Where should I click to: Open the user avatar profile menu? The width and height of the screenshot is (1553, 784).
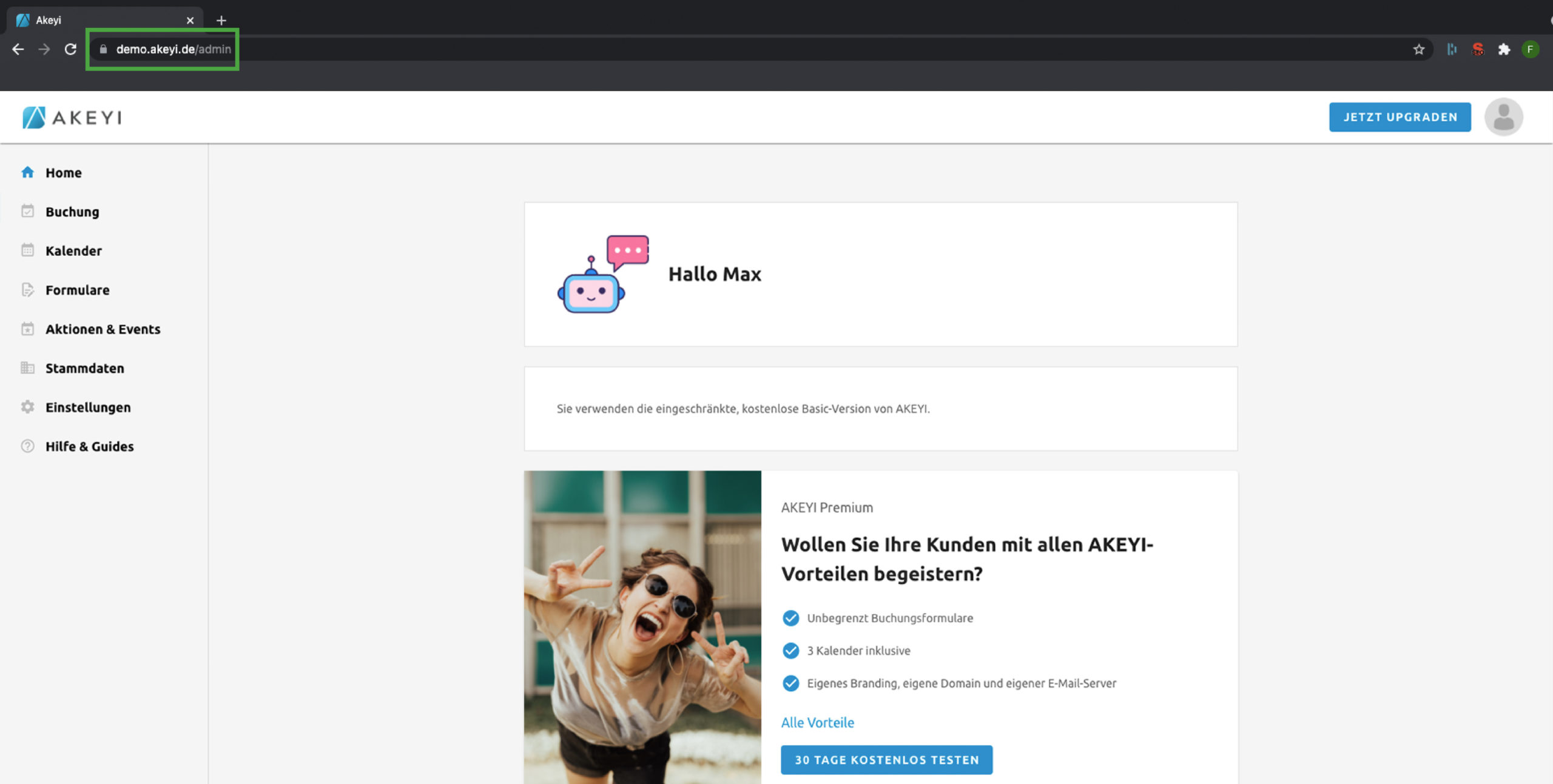1503,117
